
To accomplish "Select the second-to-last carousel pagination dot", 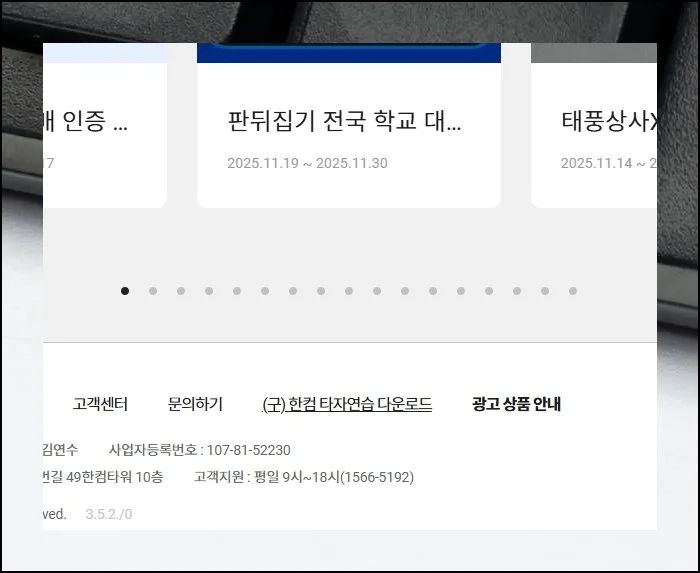I will (x=545, y=291).
